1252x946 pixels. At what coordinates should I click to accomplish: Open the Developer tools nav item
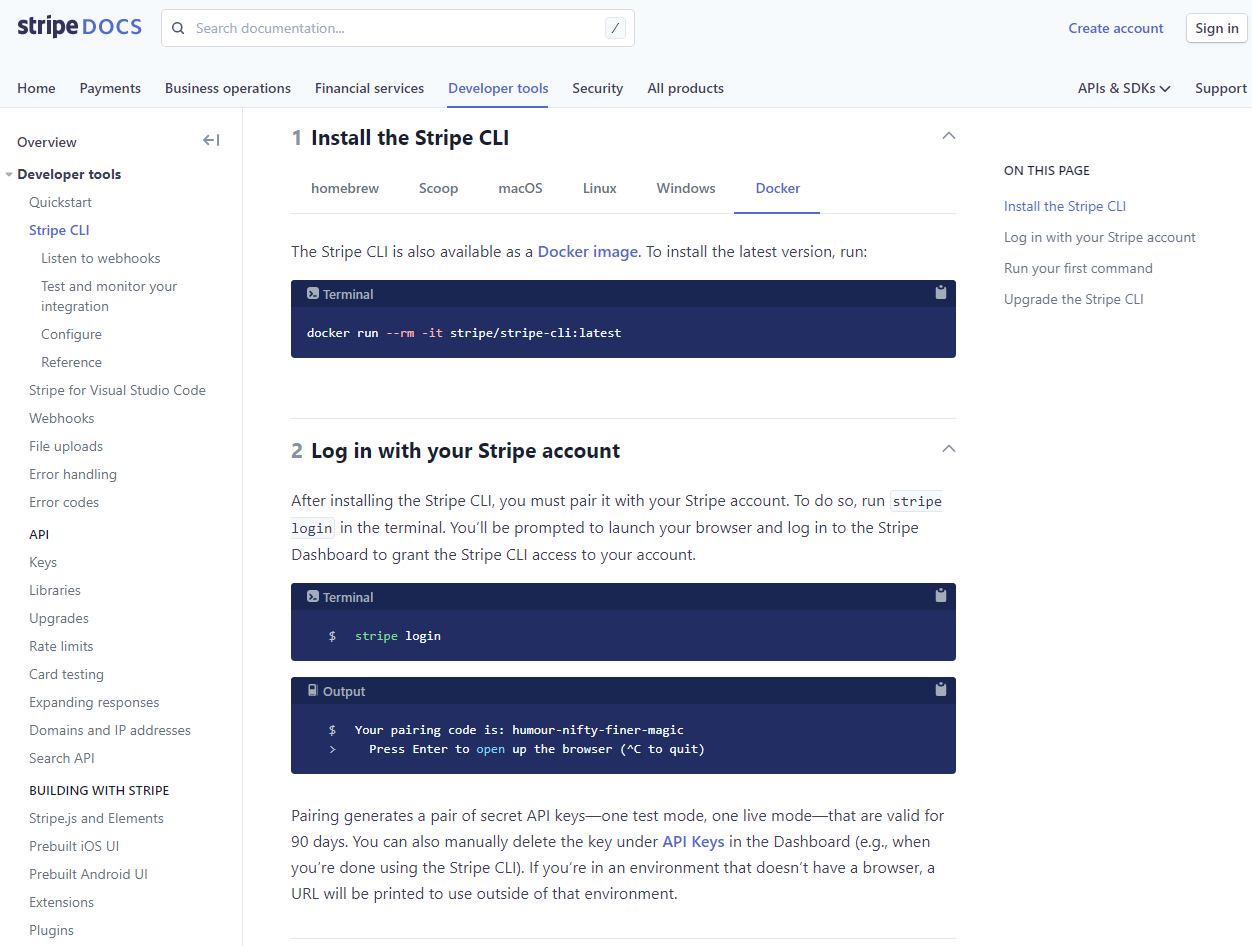click(498, 88)
